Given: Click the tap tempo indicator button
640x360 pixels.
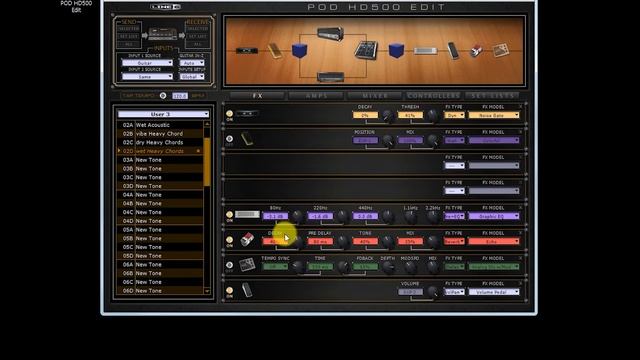Looking at the screenshot, I should pyautogui.click(x=163, y=96).
